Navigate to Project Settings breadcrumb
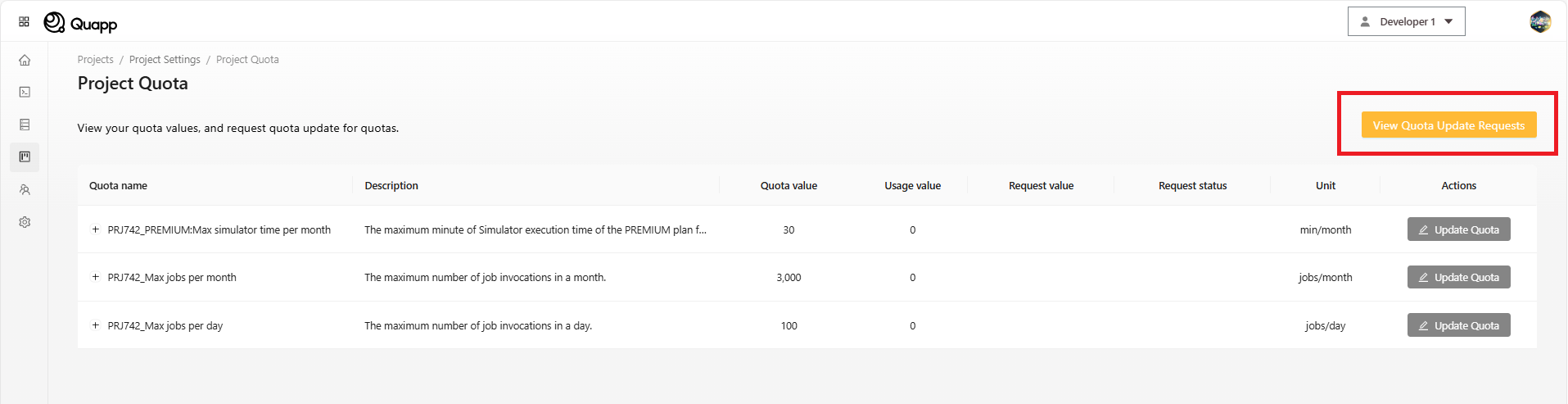This screenshot has width=1568, height=404. (x=165, y=60)
